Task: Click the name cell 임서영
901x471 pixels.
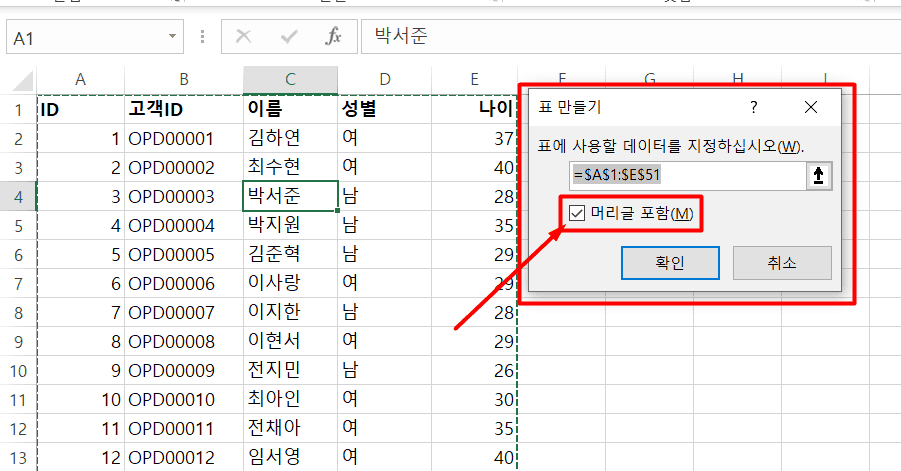Action: pos(290,457)
